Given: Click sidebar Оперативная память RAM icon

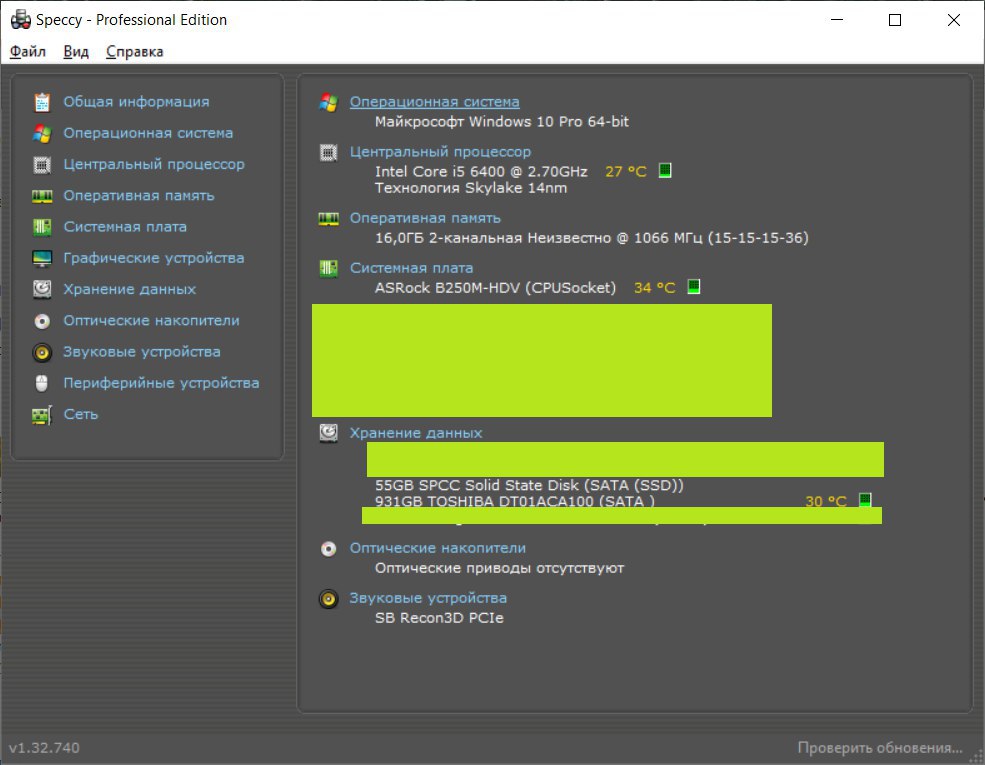Looking at the screenshot, I should pos(42,196).
